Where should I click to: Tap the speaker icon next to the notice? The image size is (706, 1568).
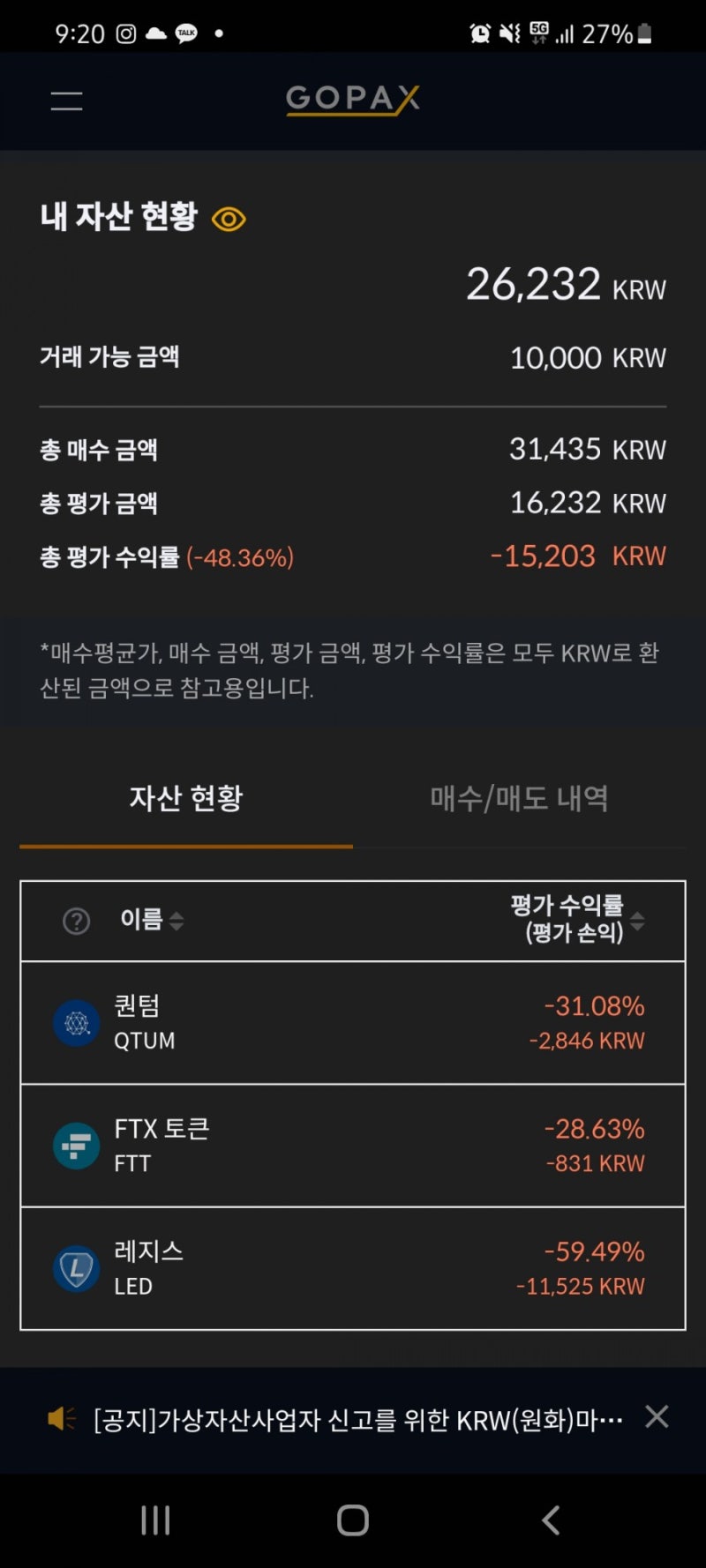(59, 1417)
